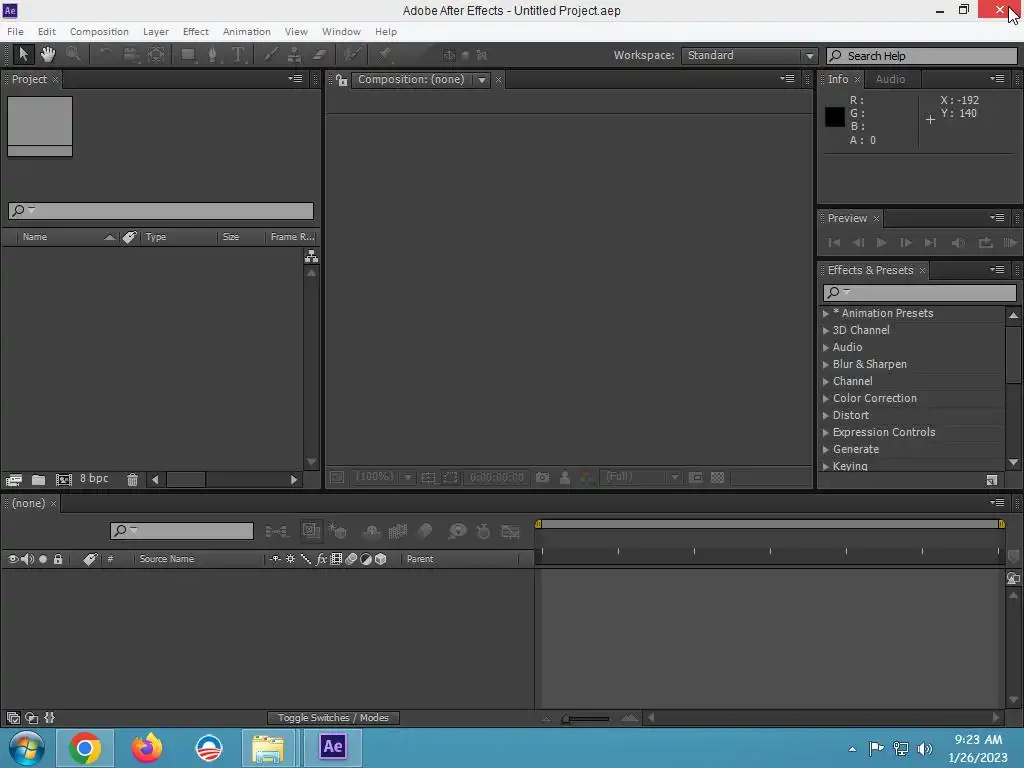Select the Unified Camera tool

[131, 55]
